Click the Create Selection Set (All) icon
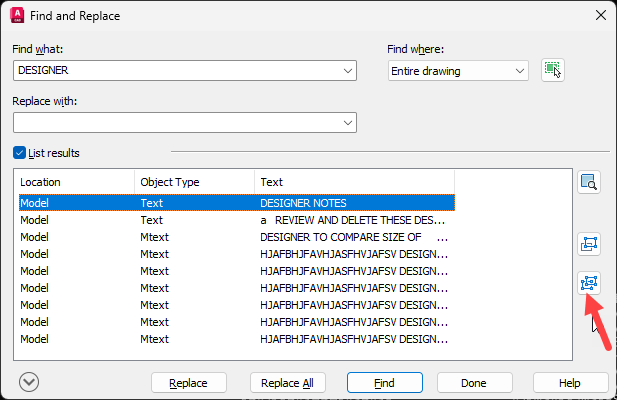This screenshot has width=617, height=400. coord(589,283)
